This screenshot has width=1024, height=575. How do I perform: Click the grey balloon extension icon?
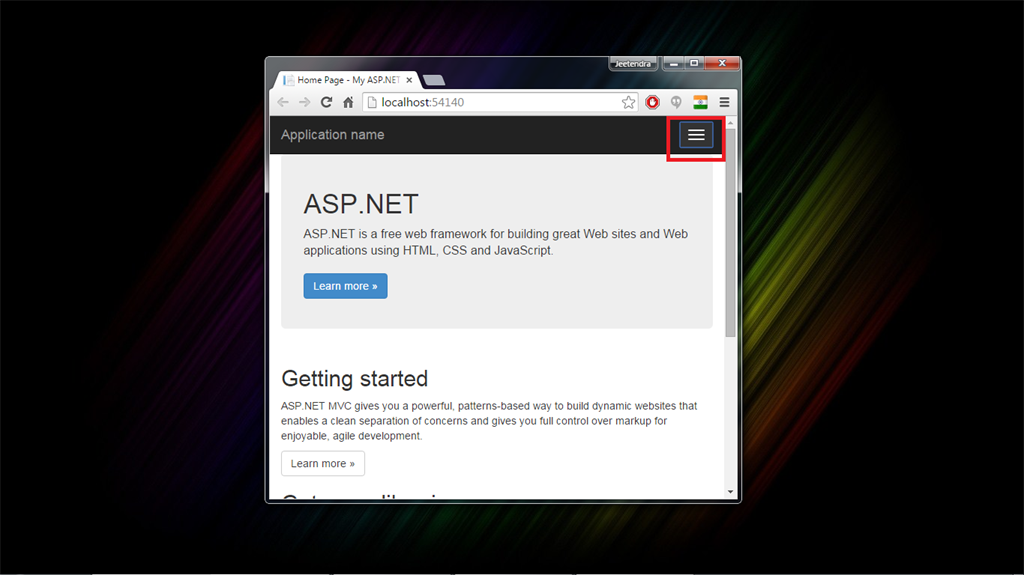(x=676, y=102)
